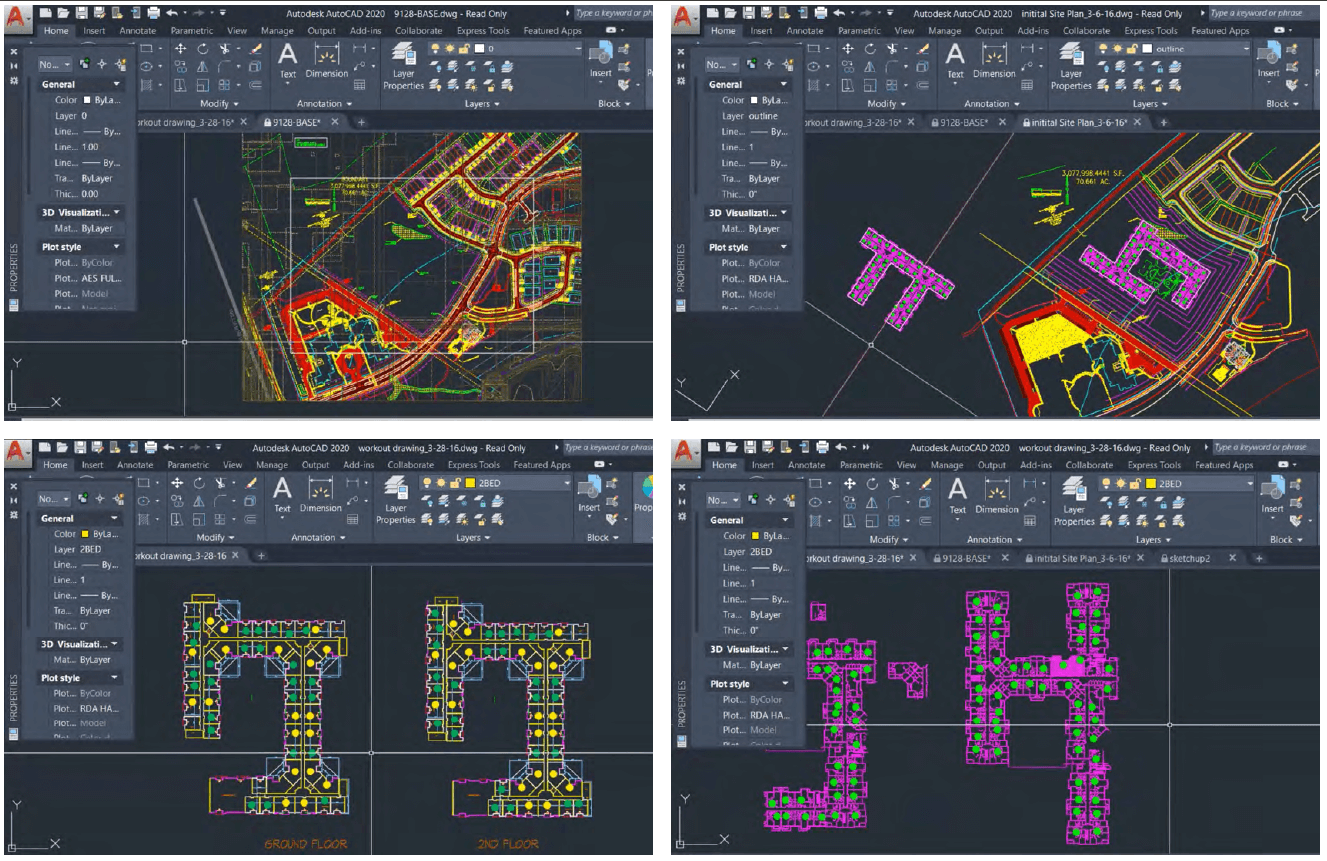Image resolution: width=1327 pixels, height=861 pixels.
Task: Click the Dimension tool in the top-left window
Action: (x=327, y=60)
